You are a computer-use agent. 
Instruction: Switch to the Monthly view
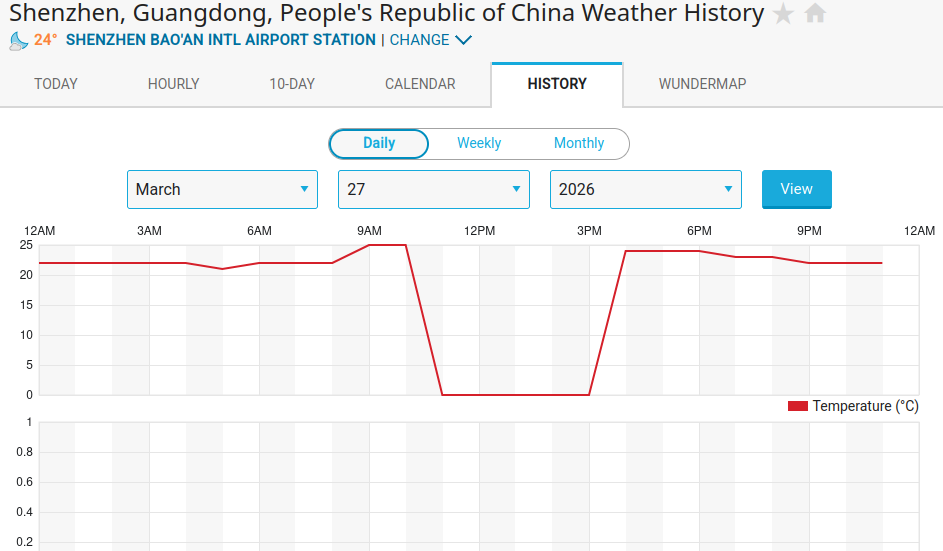point(579,143)
